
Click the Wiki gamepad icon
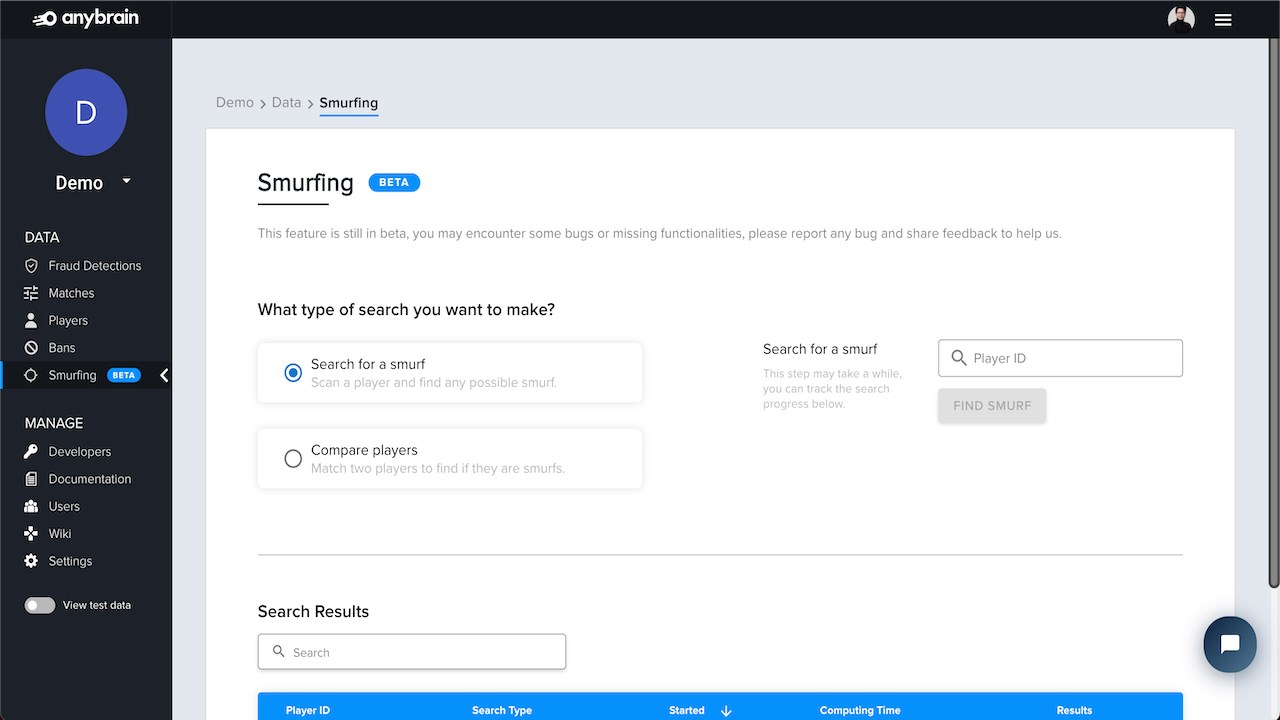[x=31, y=534]
